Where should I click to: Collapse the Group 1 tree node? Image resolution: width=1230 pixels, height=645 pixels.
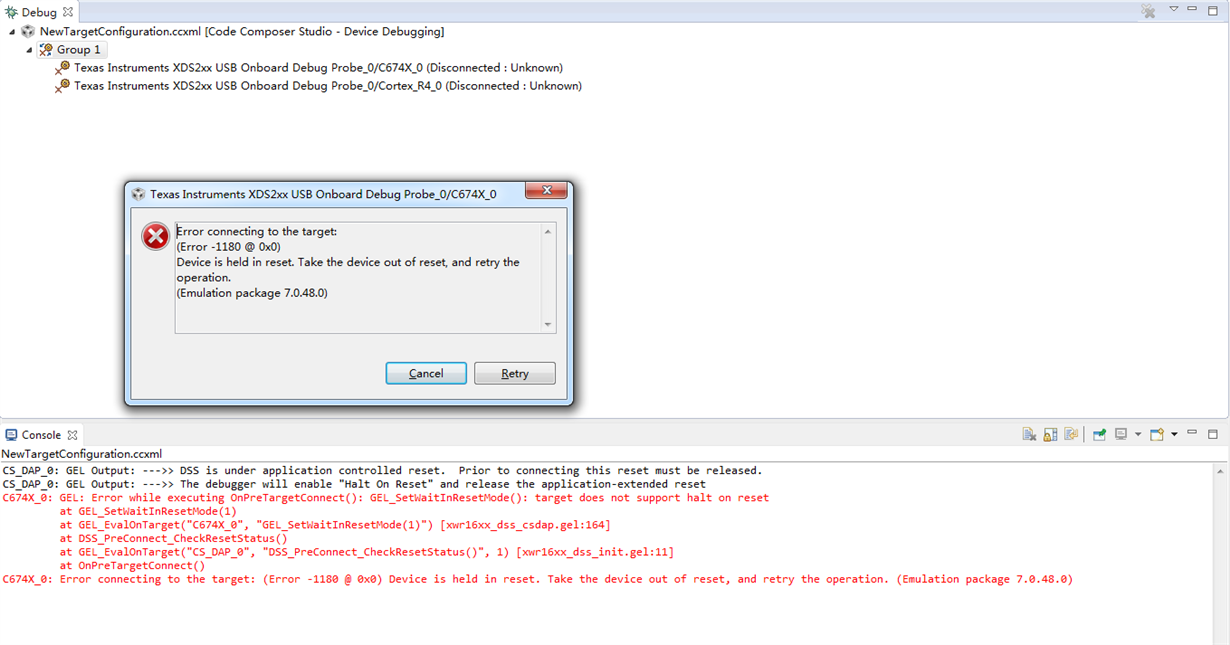pos(30,50)
